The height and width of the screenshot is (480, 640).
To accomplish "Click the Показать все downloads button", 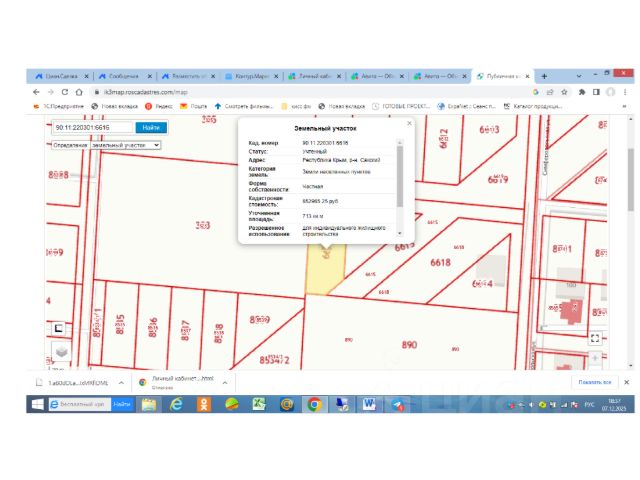I will (x=595, y=382).
